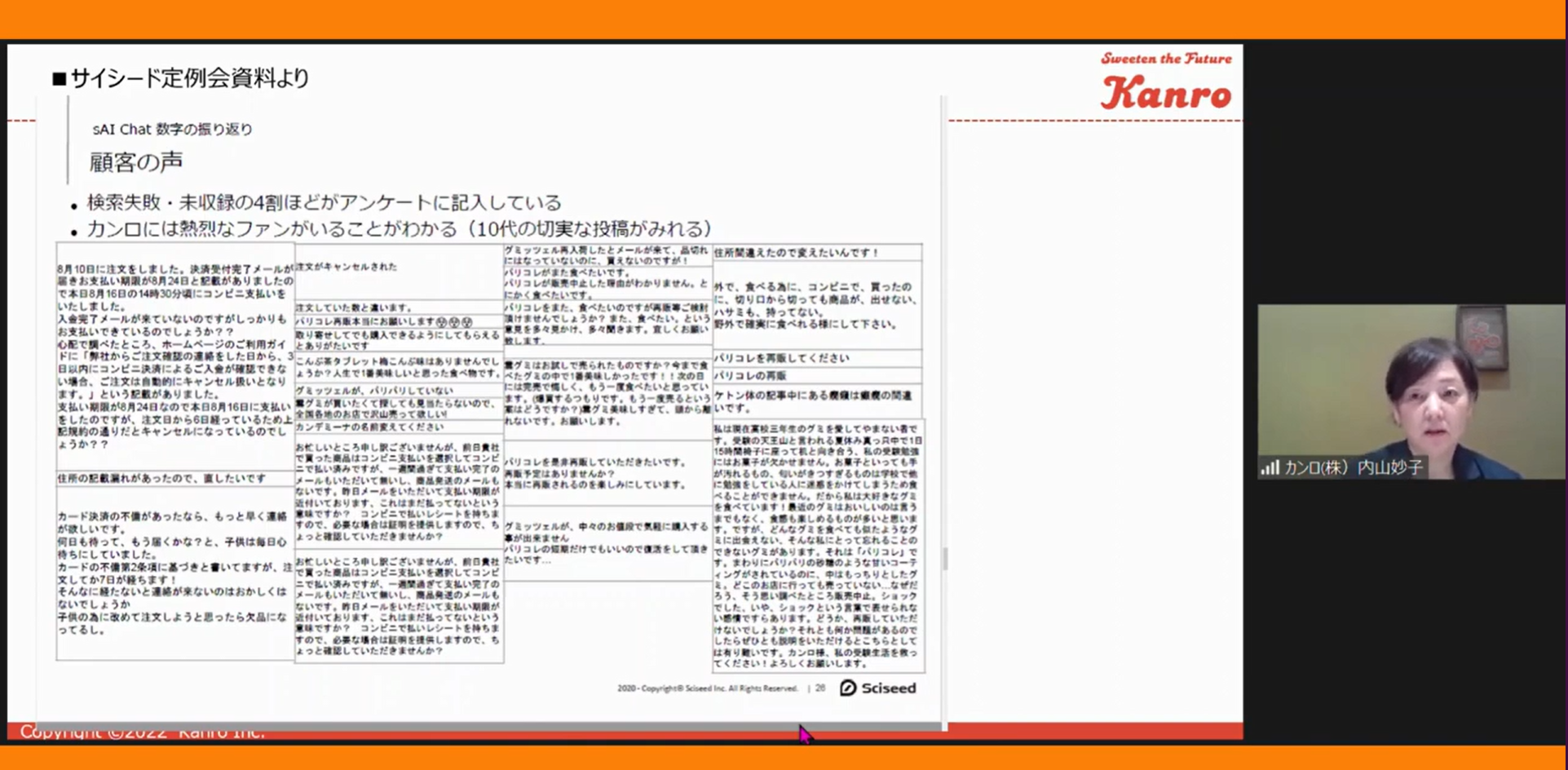The width and height of the screenshot is (1568, 770).
Task: Click the cell beginning 外で、食べる為に、コンビニで
Action: (818, 305)
